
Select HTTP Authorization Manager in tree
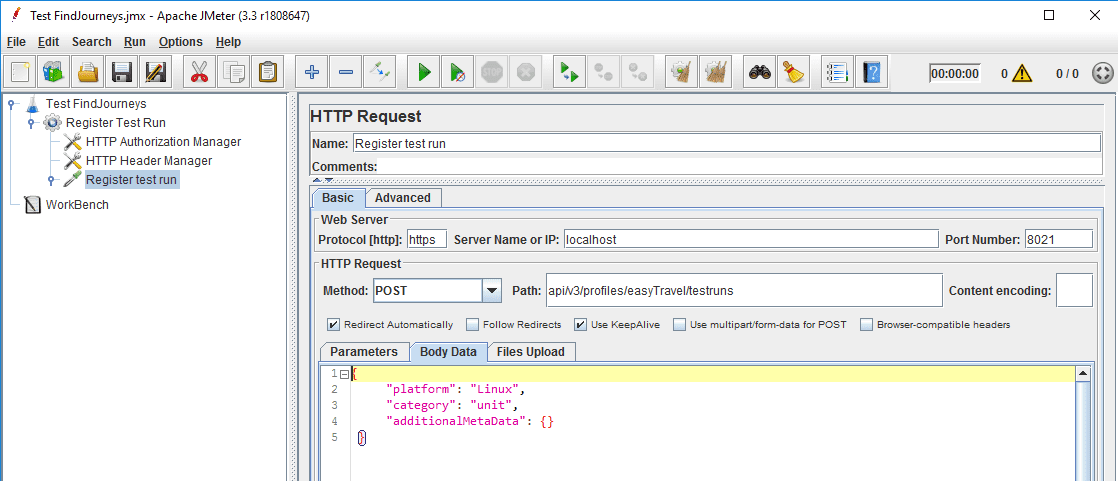point(163,142)
